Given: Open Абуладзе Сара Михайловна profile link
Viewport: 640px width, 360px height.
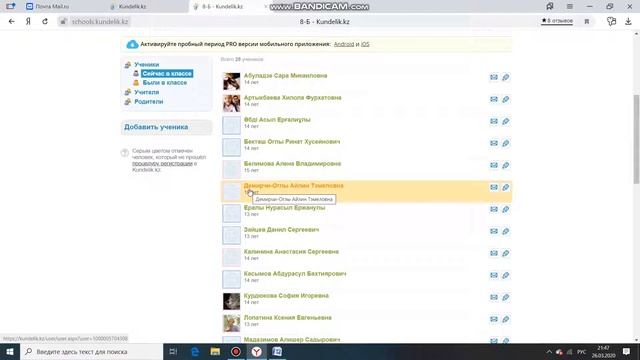Looking at the screenshot, I should tap(285, 76).
